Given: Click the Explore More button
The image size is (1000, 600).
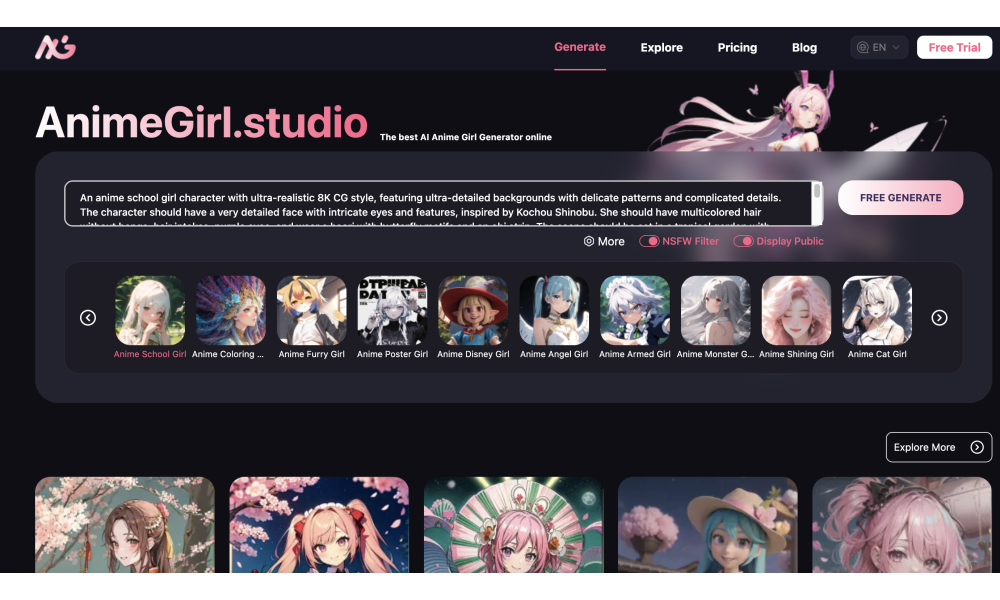Looking at the screenshot, I should 939,447.
